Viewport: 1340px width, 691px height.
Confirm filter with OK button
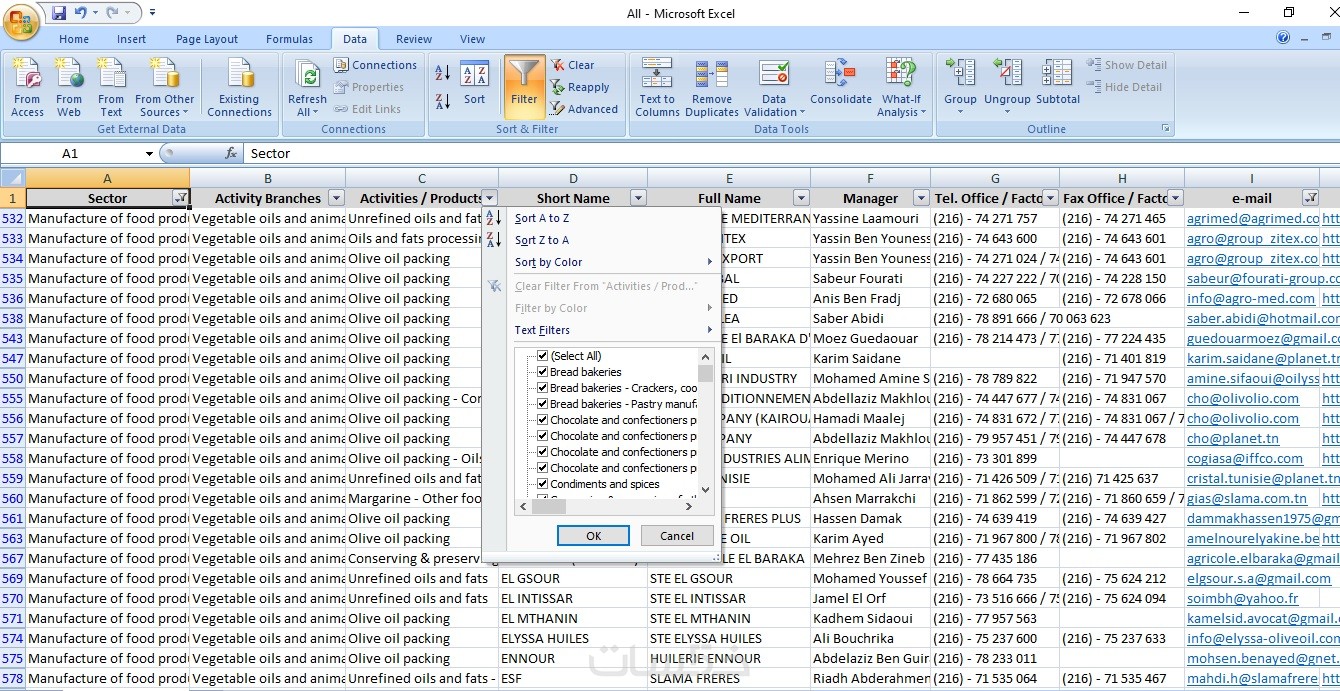(x=593, y=536)
